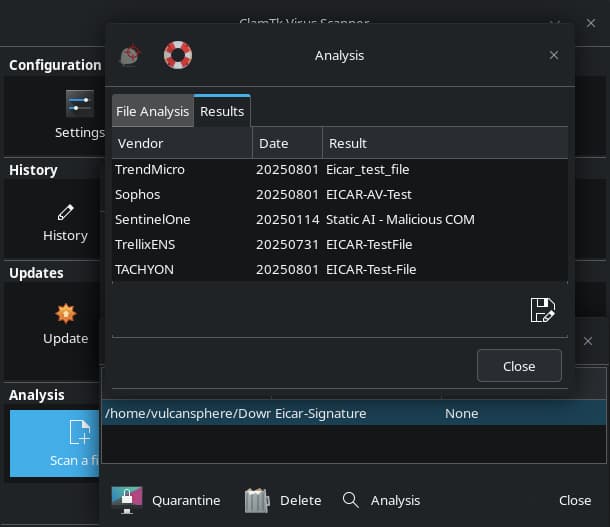The image size is (610, 527).
Task: Open History with the pencil icon
Action: pyautogui.click(x=65, y=222)
